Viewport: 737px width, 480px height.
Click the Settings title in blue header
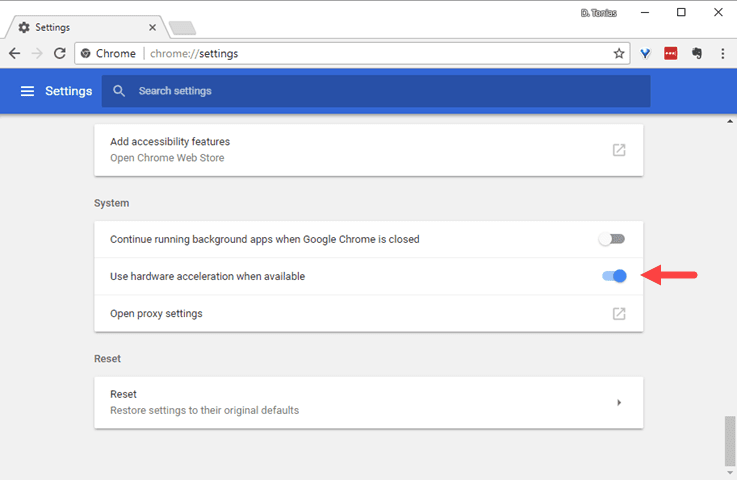(69, 91)
